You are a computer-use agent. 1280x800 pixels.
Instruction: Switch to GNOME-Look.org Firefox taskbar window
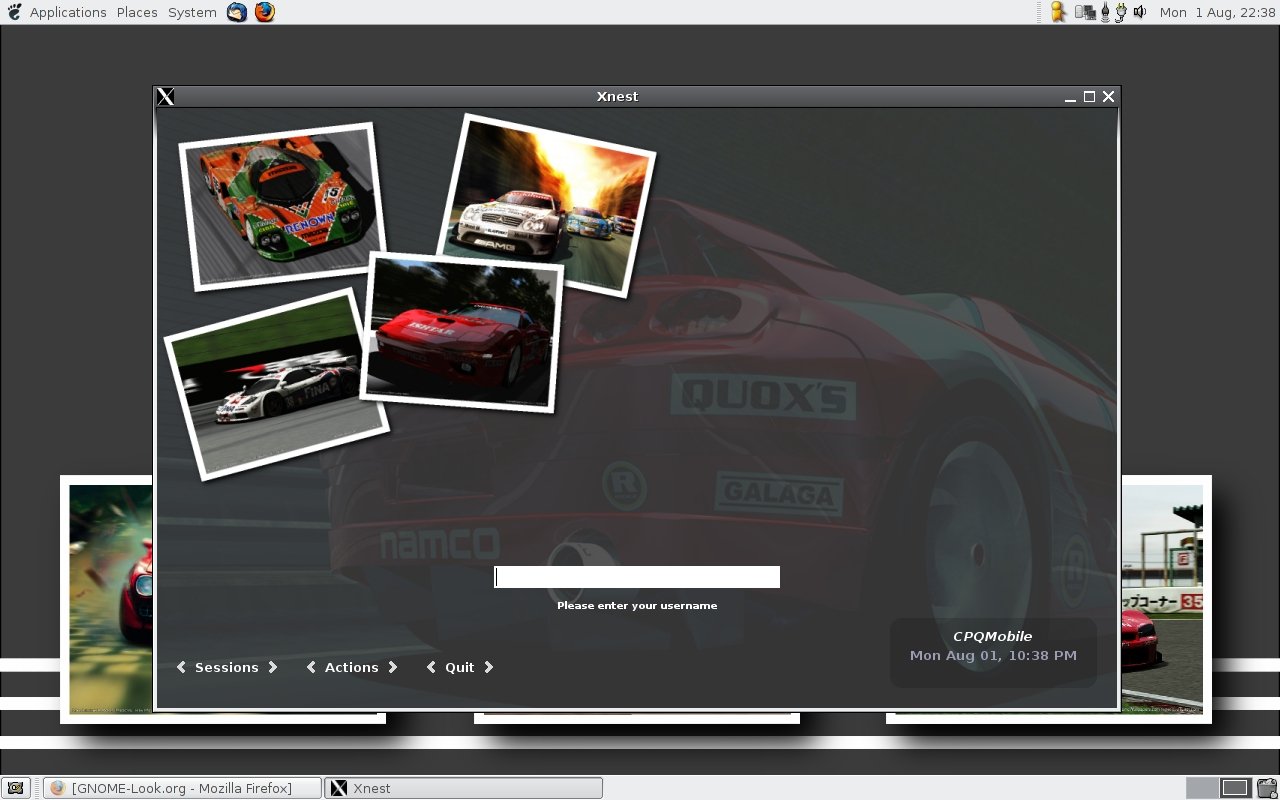tap(182, 788)
